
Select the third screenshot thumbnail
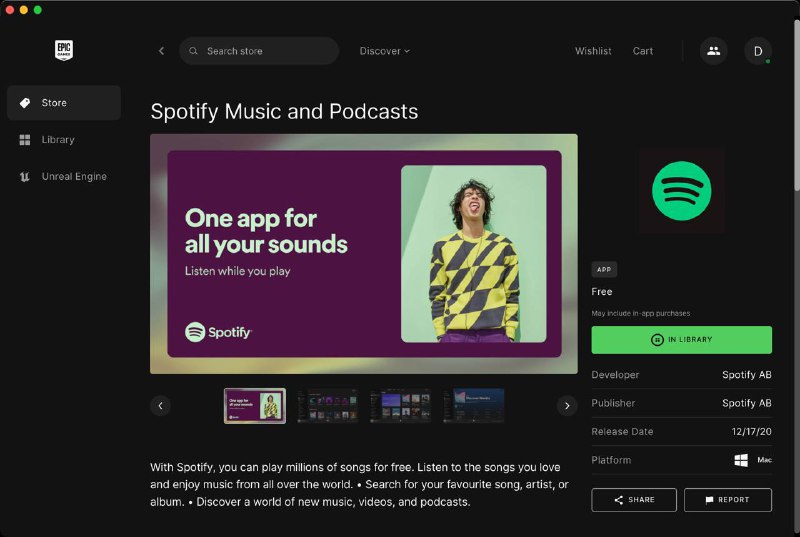click(x=401, y=406)
